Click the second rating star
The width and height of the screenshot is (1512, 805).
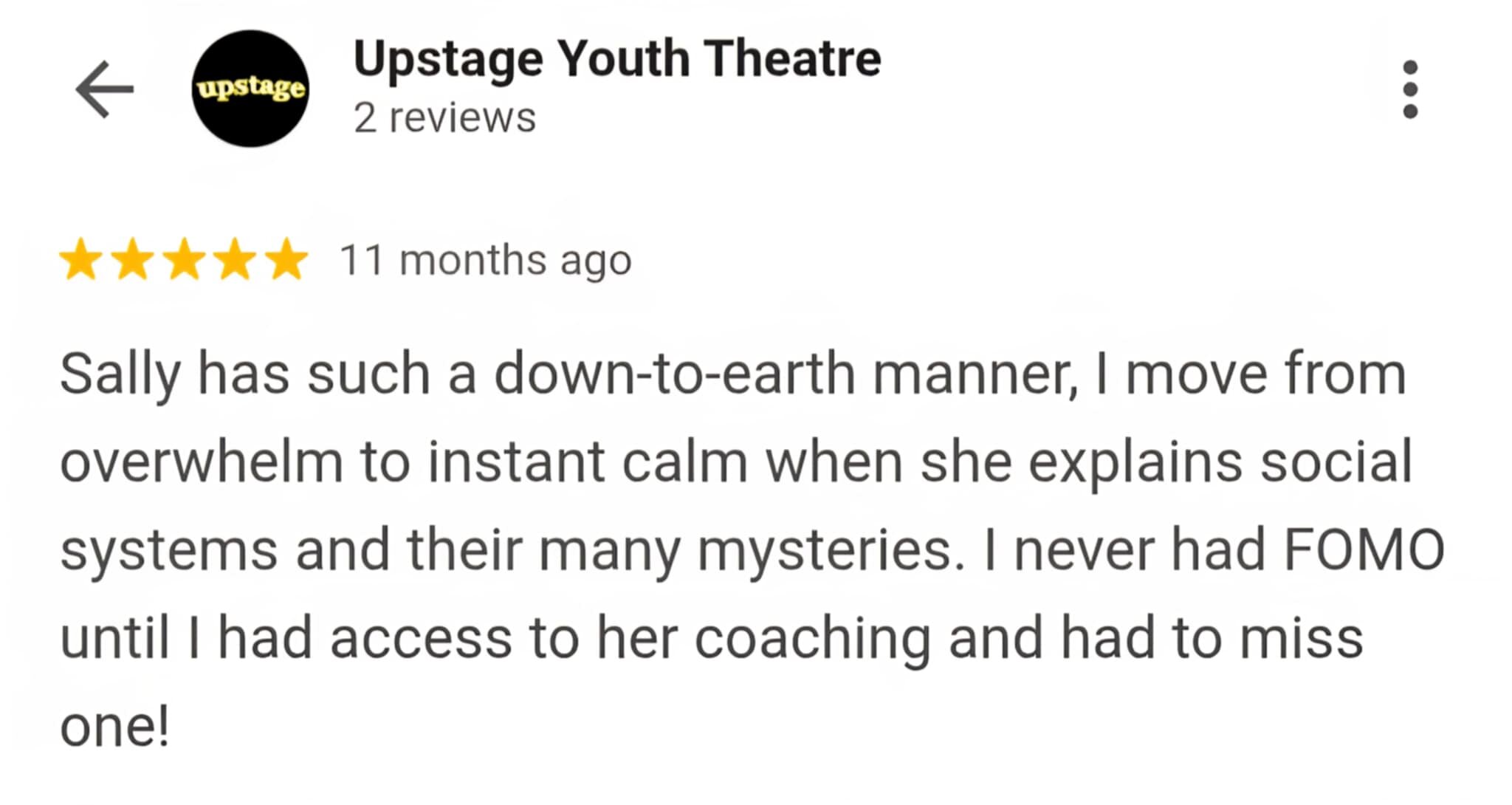point(133,261)
